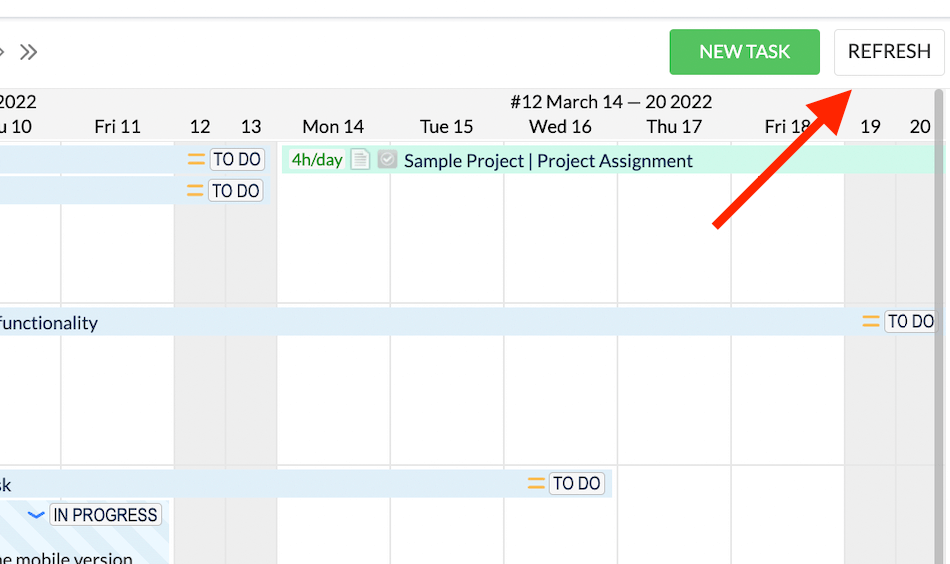Select week #12 March 14 — 20 header
The width and height of the screenshot is (950, 564).
611,102
